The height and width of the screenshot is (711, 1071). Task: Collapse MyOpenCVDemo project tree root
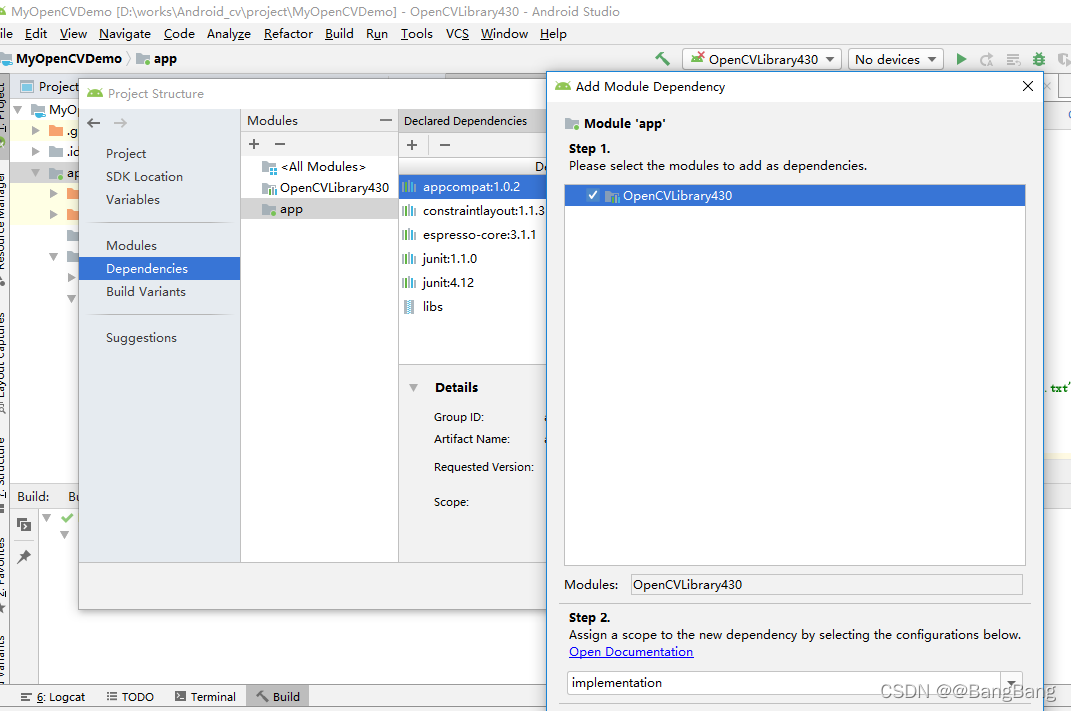click(x=18, y=109)
